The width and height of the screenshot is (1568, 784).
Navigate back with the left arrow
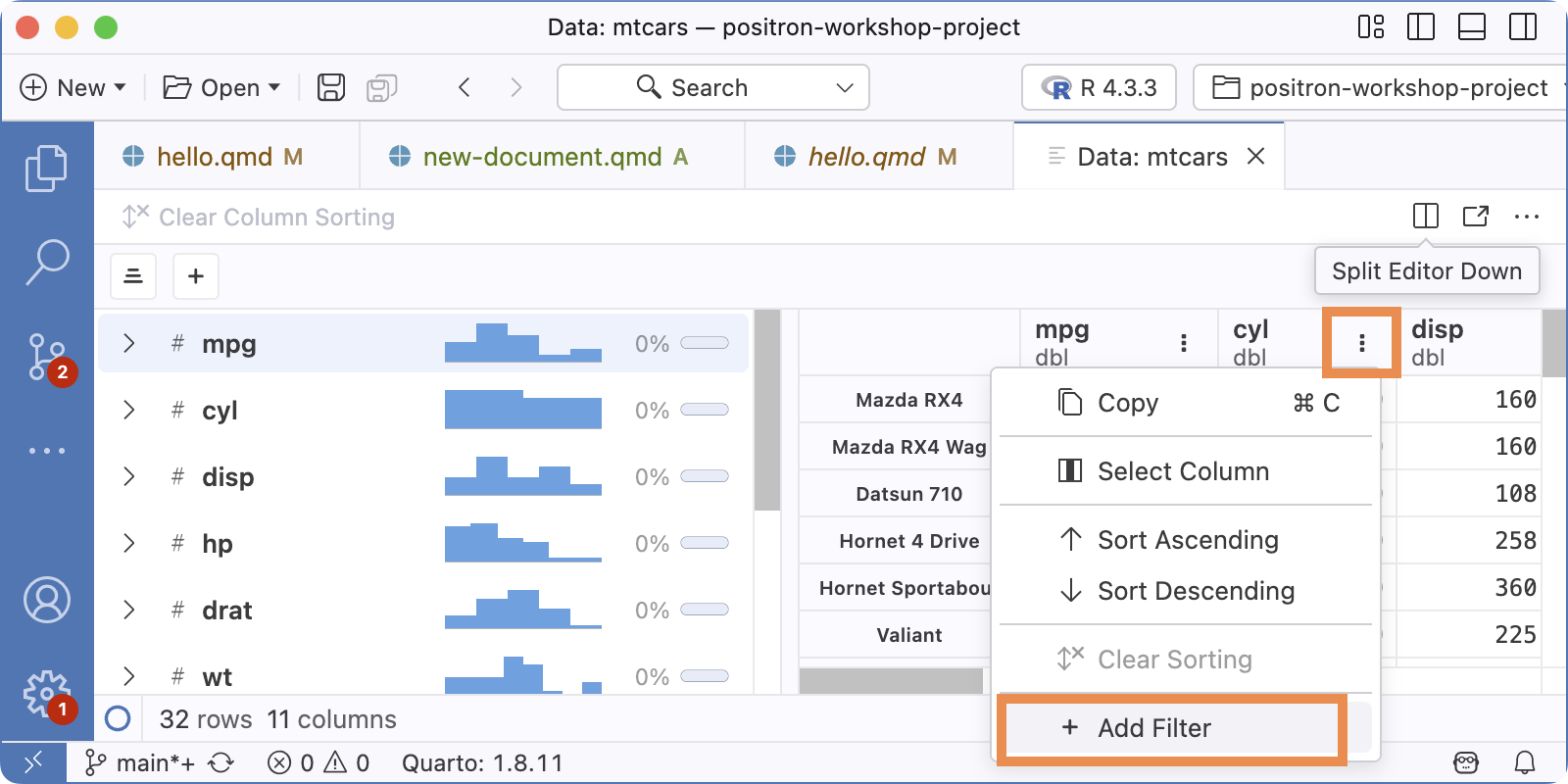[465, 87]
